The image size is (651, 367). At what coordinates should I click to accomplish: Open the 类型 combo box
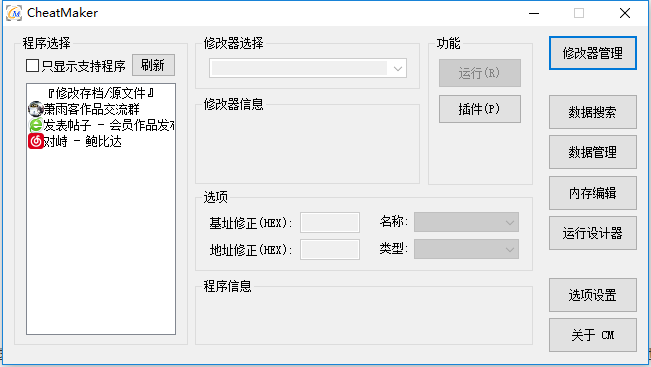466,250
